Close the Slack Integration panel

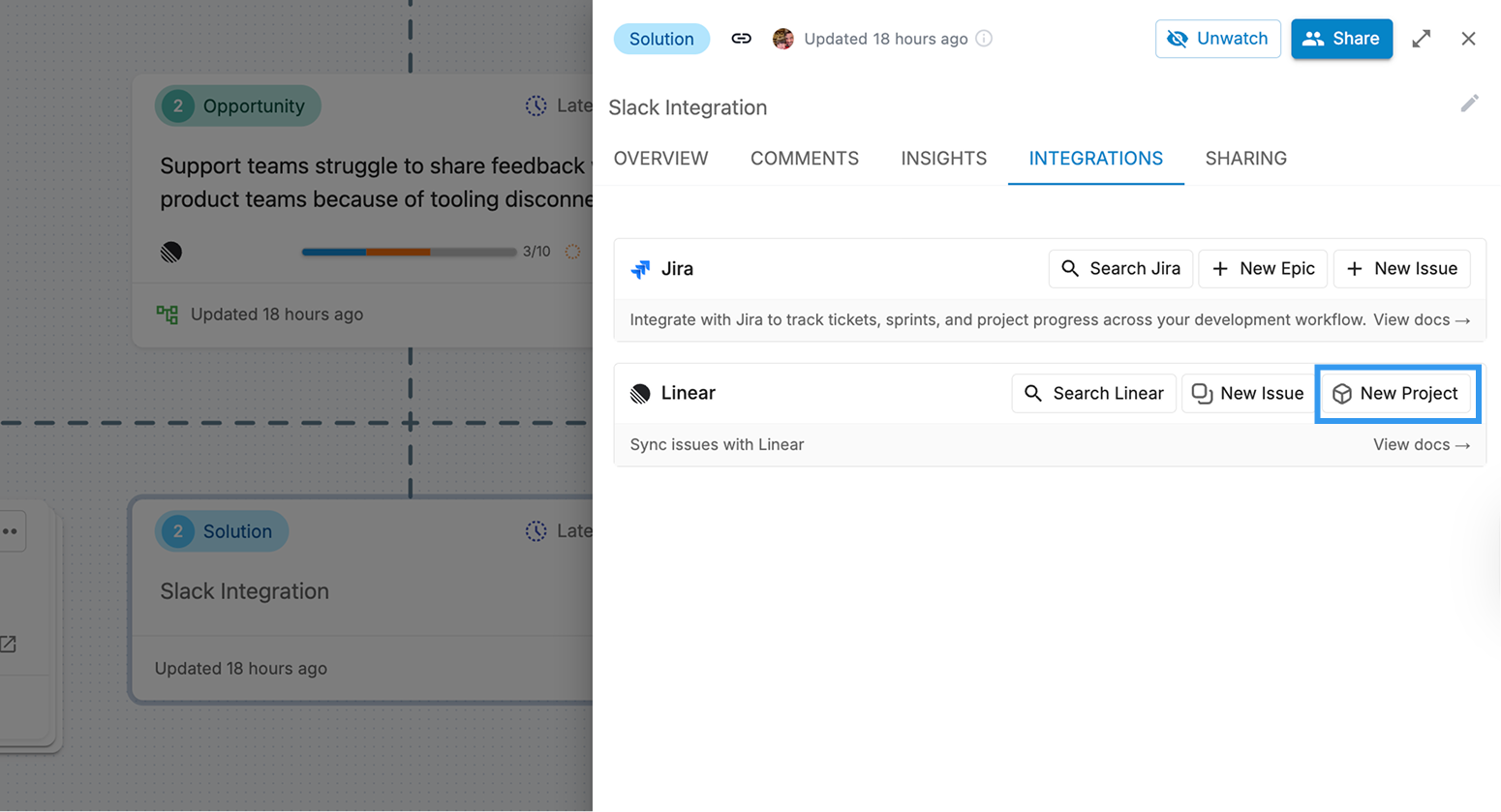coord(1468,39)
